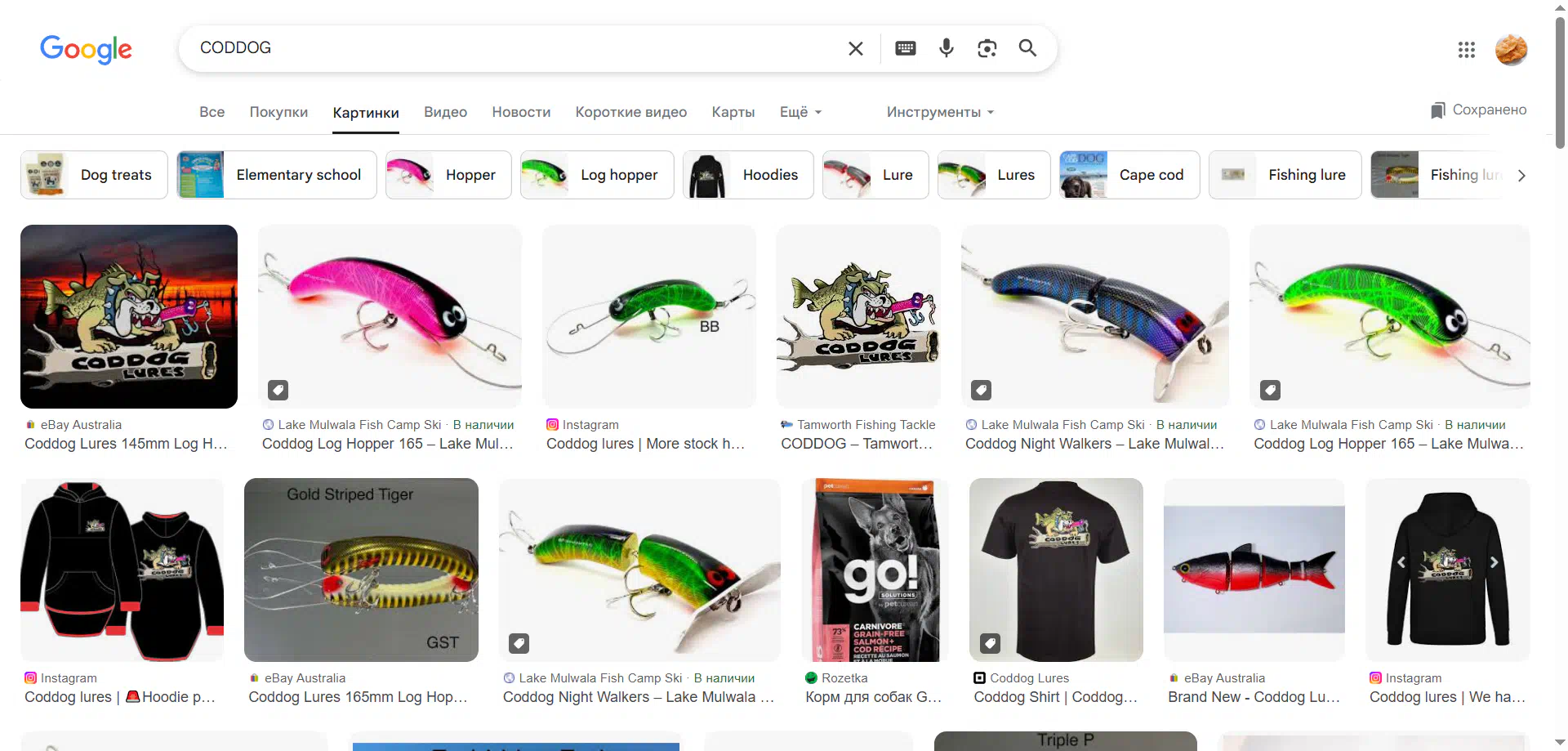This screenshot has width=1568, height=751.
Task: Clear the search box with X icon
Action: 856,48
